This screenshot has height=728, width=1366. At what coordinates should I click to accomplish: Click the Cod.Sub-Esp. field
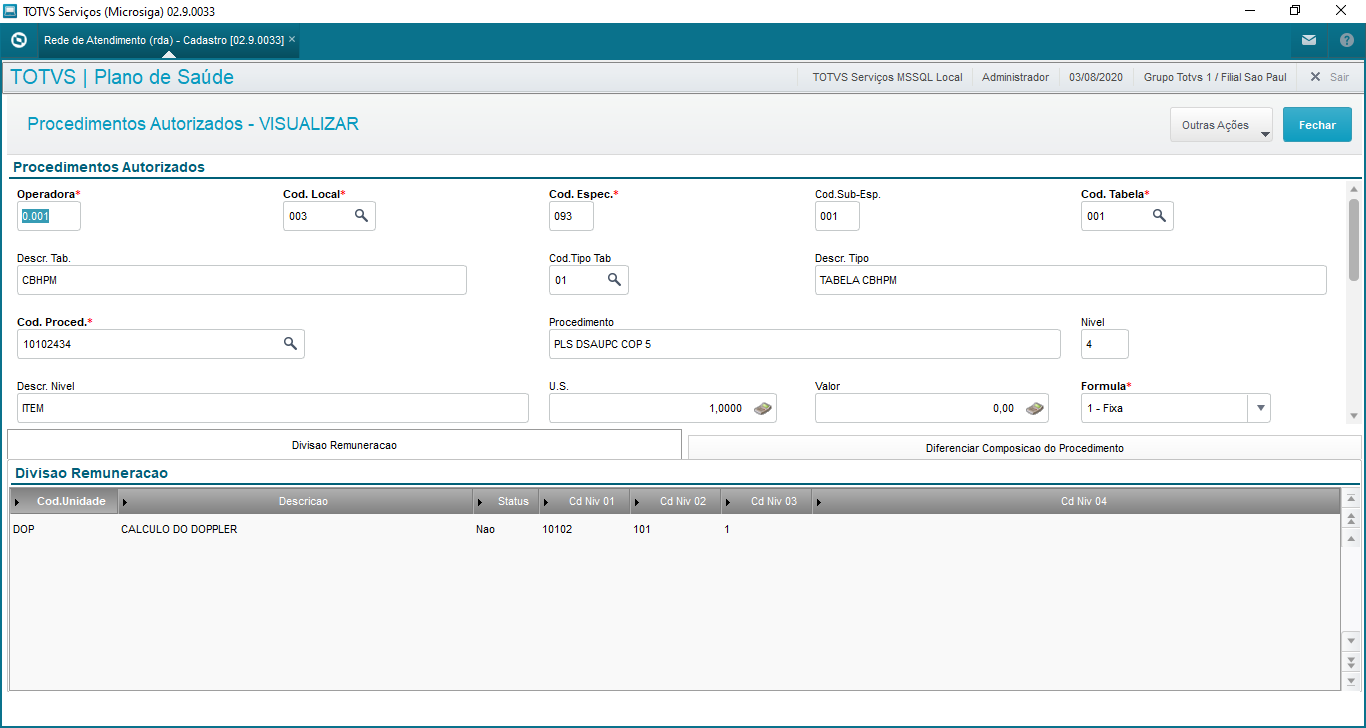(837, 216)
